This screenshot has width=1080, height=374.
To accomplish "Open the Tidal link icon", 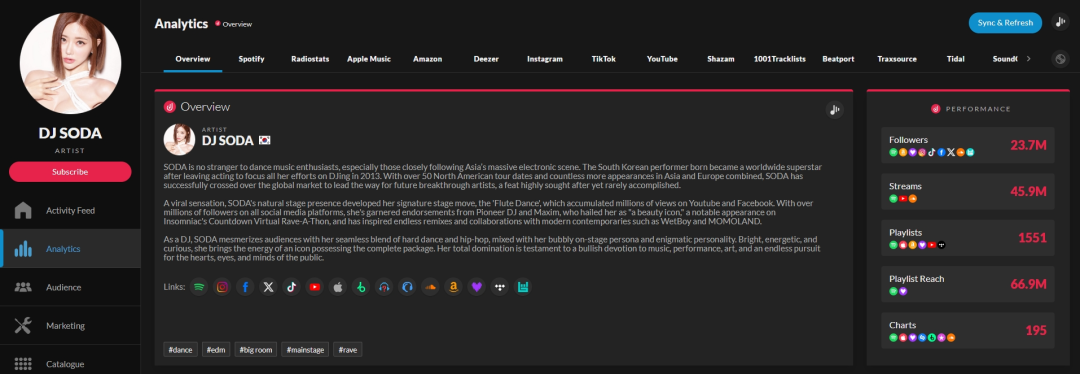I will point(499,287).
